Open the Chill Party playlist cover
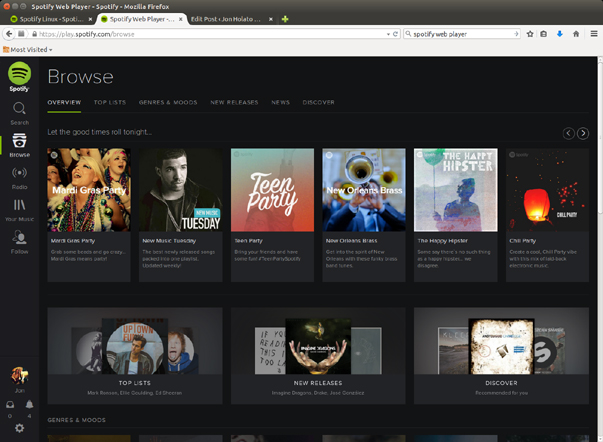The width and height of the screenshot is (603, 442). coord(547,190)
